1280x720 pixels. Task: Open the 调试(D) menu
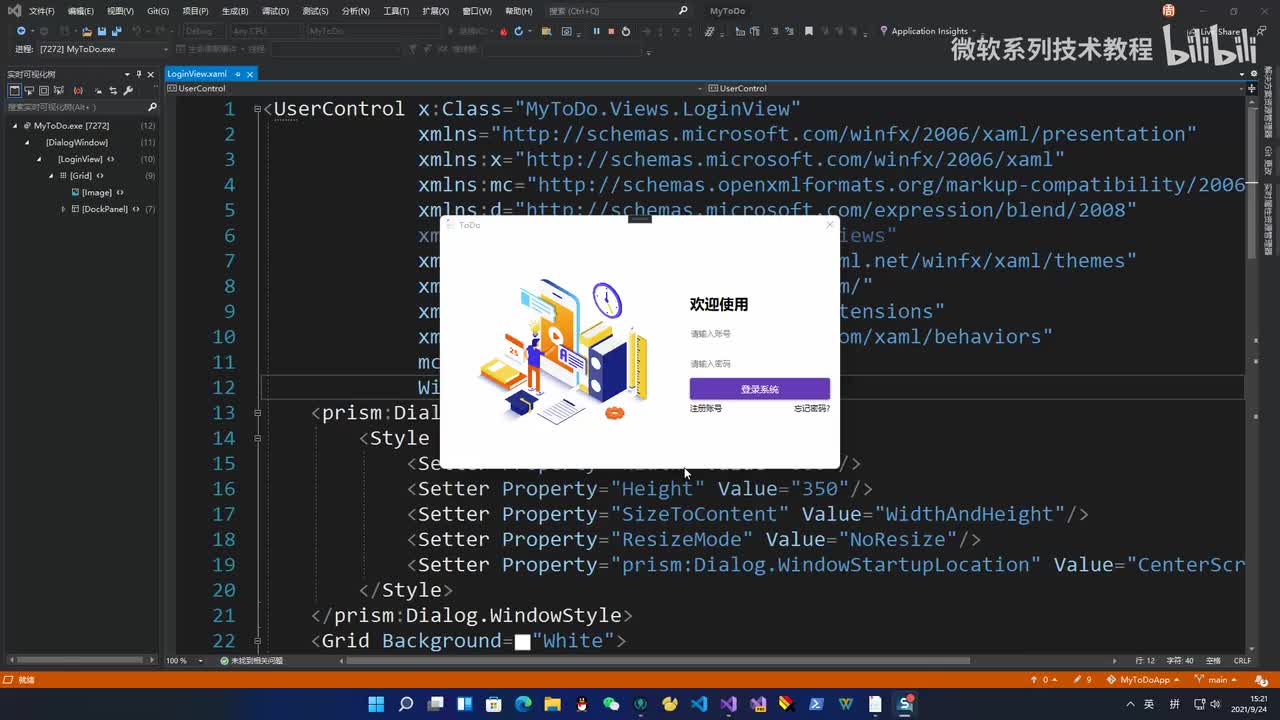275,11
